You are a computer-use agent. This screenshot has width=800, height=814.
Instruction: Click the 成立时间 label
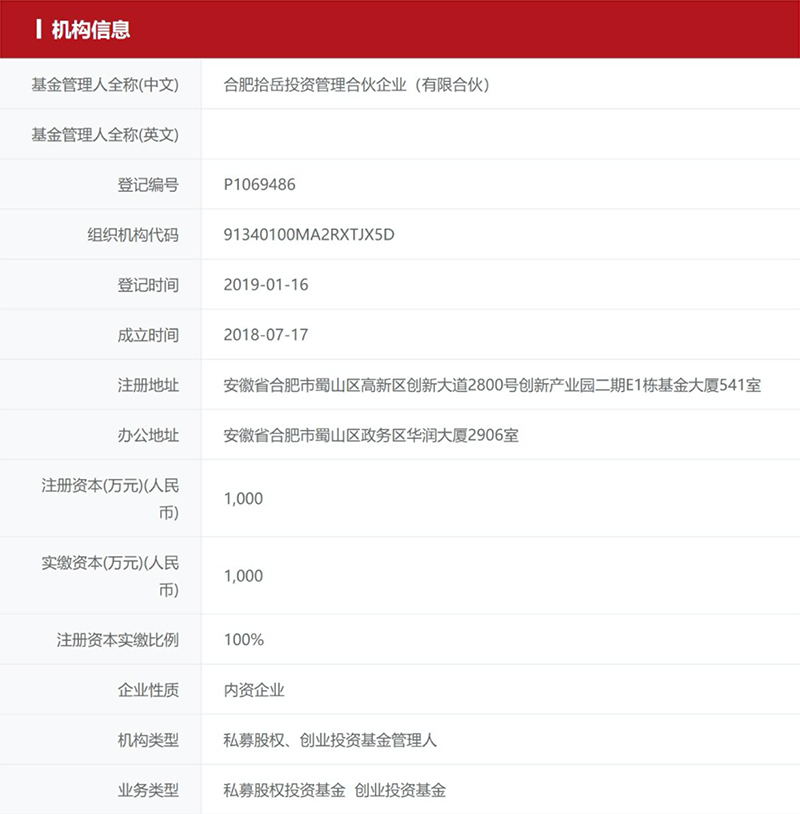tap(148, 335)
